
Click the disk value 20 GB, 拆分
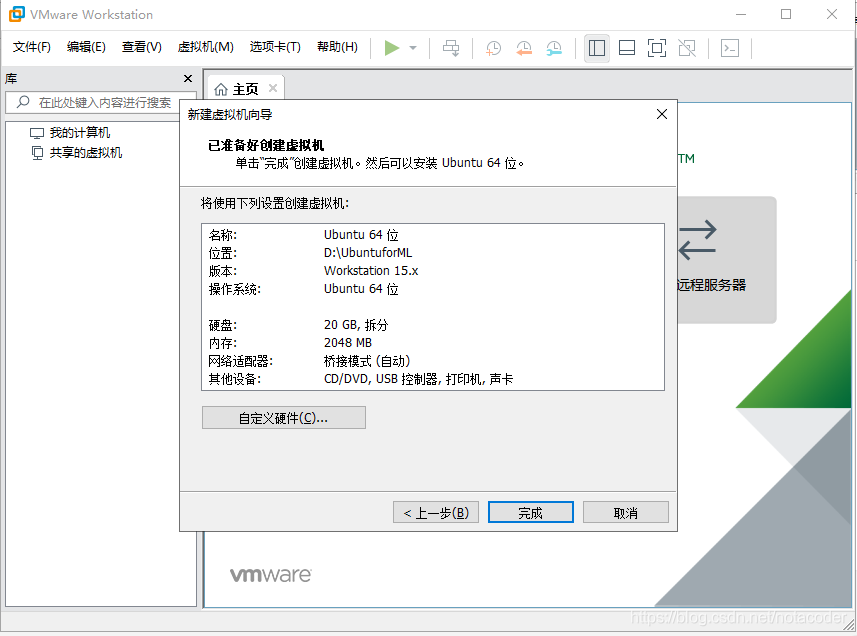point(356,325)
